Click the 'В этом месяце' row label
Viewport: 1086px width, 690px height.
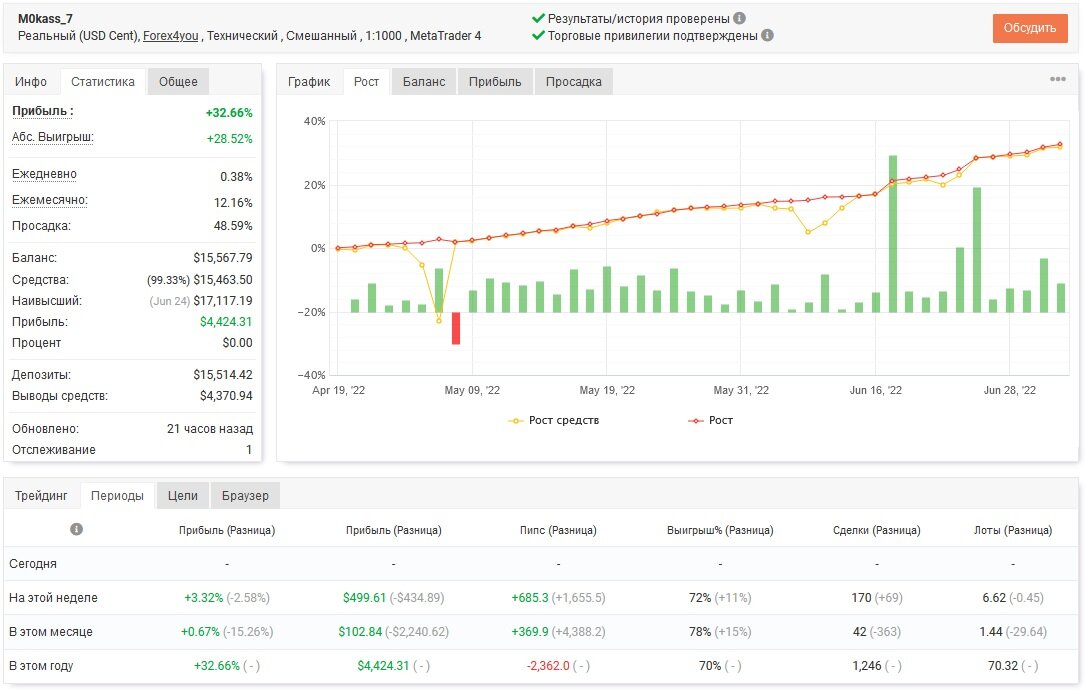point(51,632)
